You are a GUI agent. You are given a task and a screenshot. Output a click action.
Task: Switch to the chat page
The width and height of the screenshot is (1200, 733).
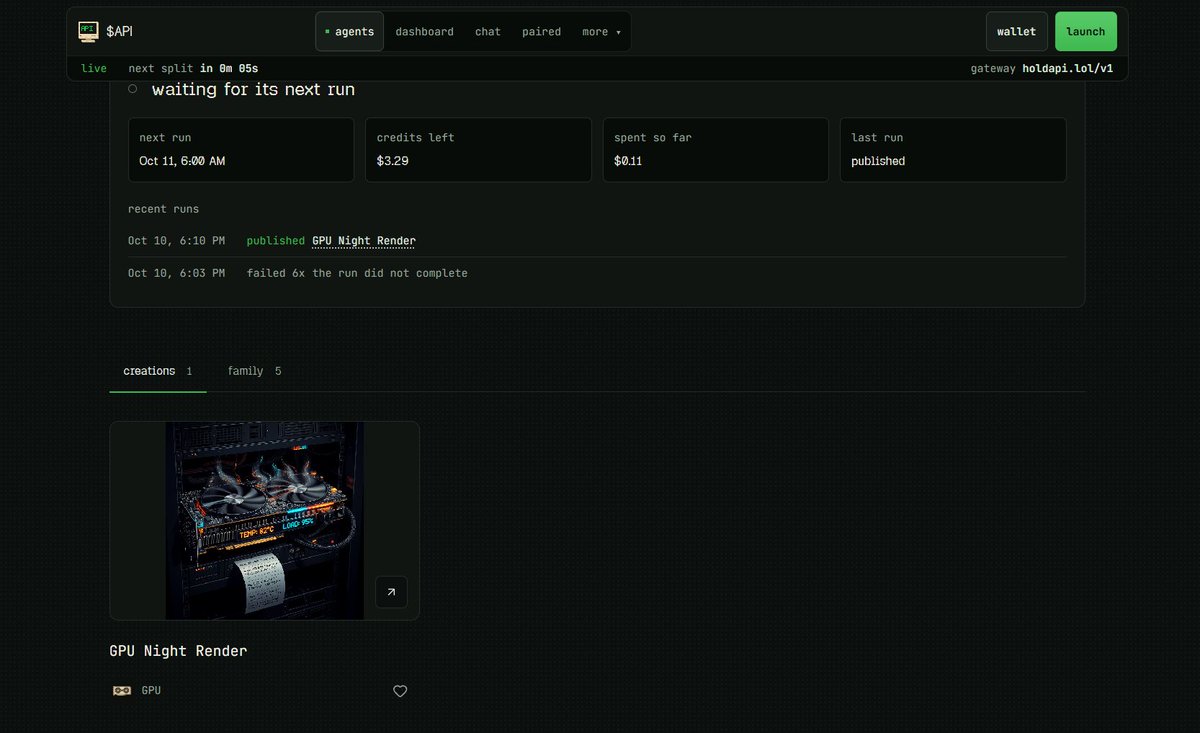488,32
